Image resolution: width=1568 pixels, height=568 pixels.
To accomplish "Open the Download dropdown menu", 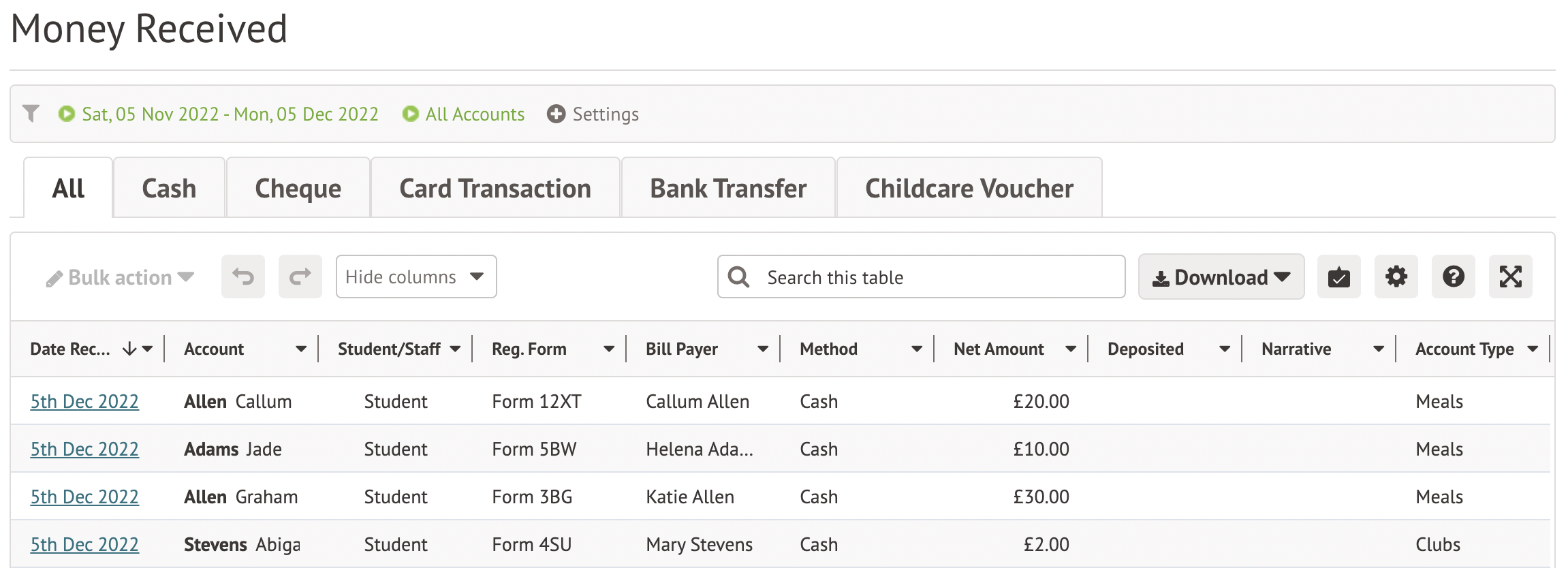I will 1221,277.
